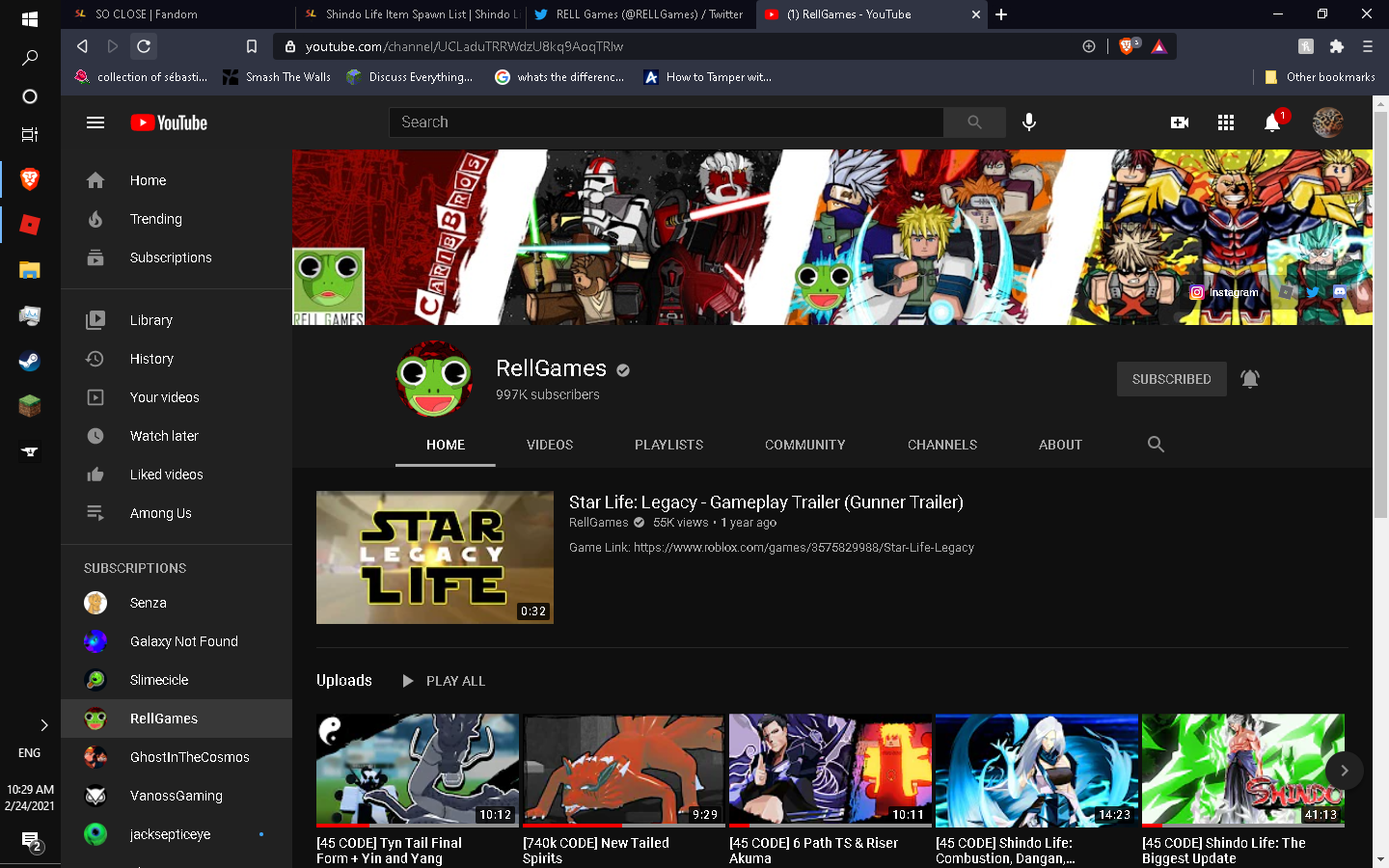Image resolution: width=1389 pixels, height=868 pixels.
Task: Switch to the HOME channel tab
Action: (446, 445)
